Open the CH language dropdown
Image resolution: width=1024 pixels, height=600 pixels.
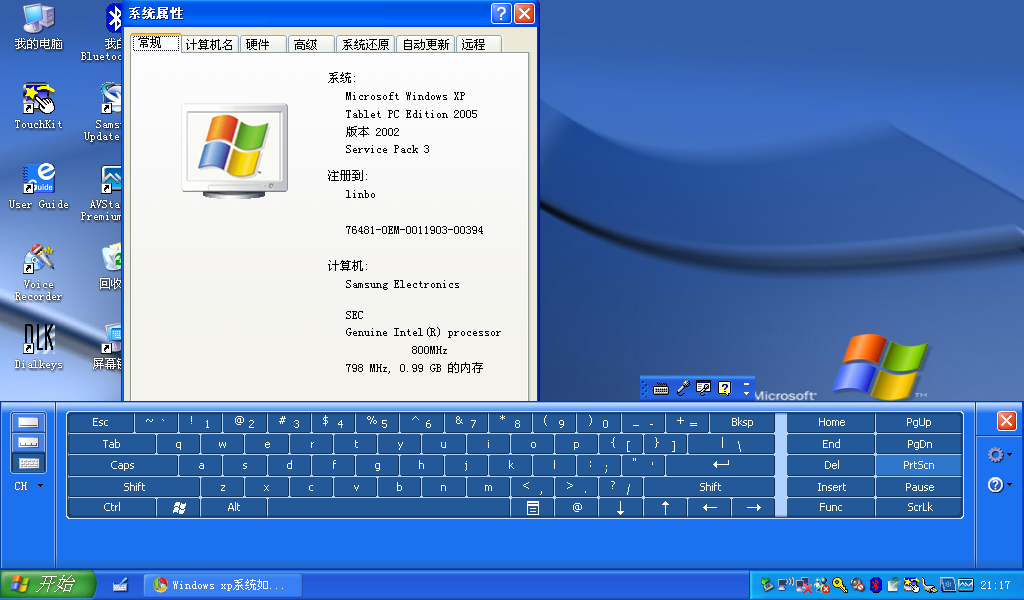tap(30, 486)
